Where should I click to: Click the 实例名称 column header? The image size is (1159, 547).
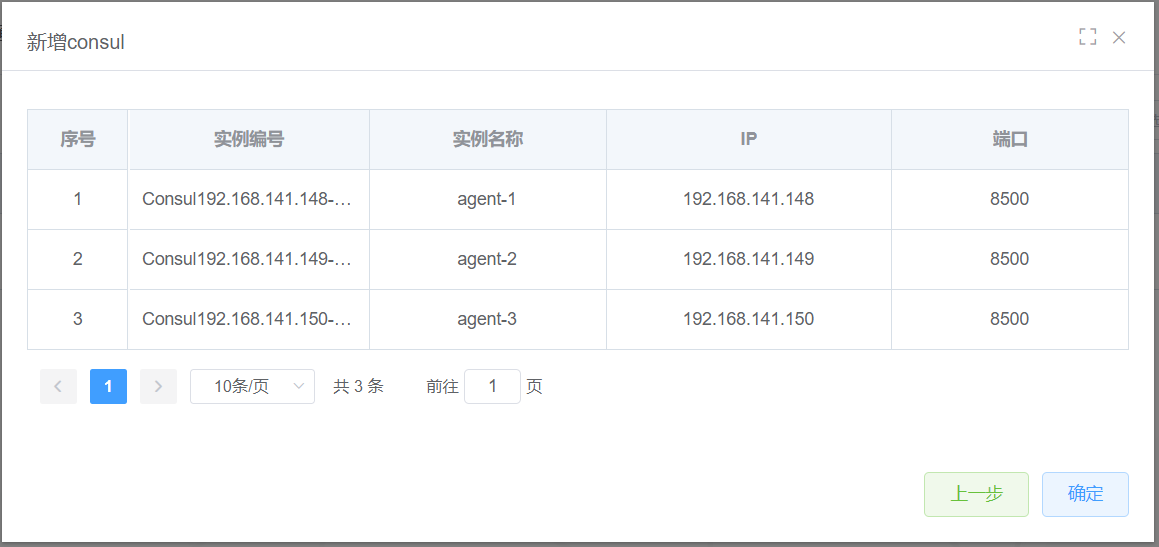(487, 140)
